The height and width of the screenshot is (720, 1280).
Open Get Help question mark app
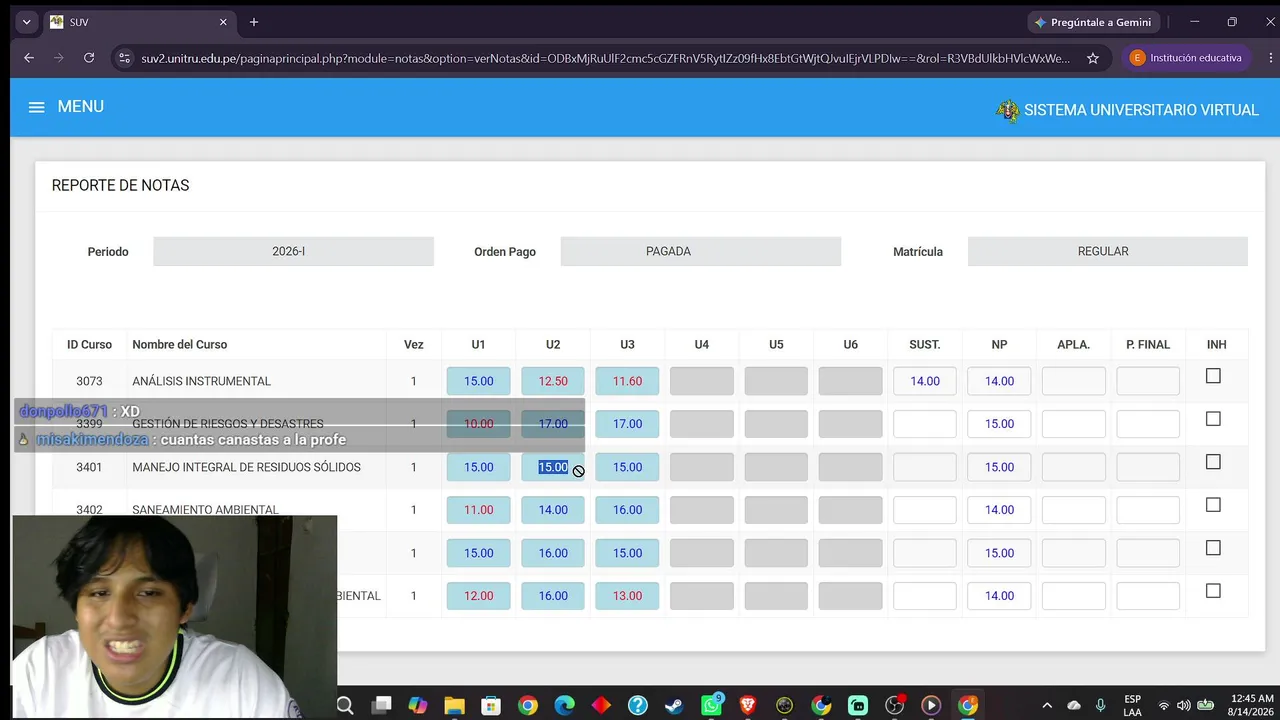pos(638,706)
